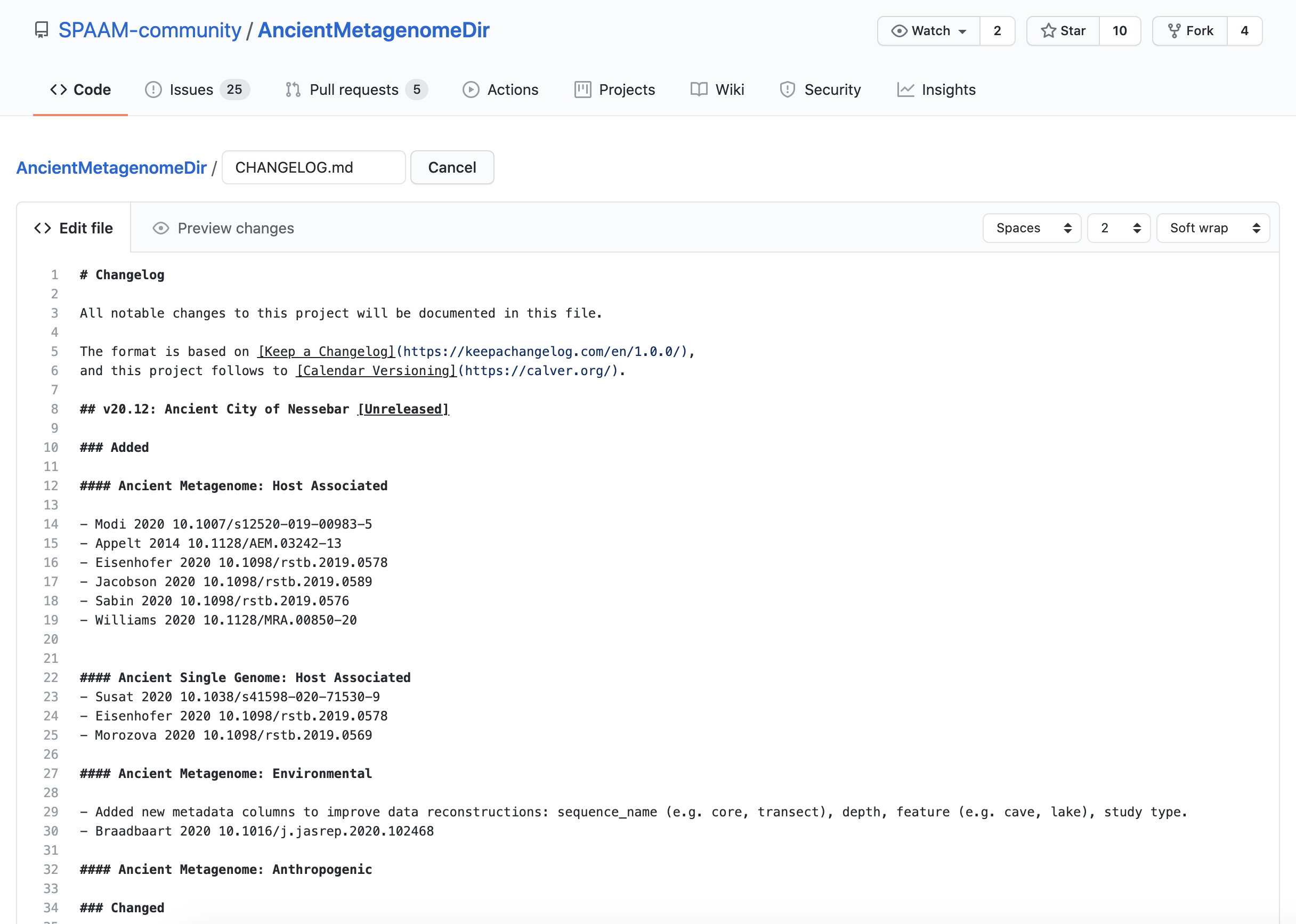
Task: Click 'Ancient Metagenome: Host Associated' heading
Action: point(234,486)
